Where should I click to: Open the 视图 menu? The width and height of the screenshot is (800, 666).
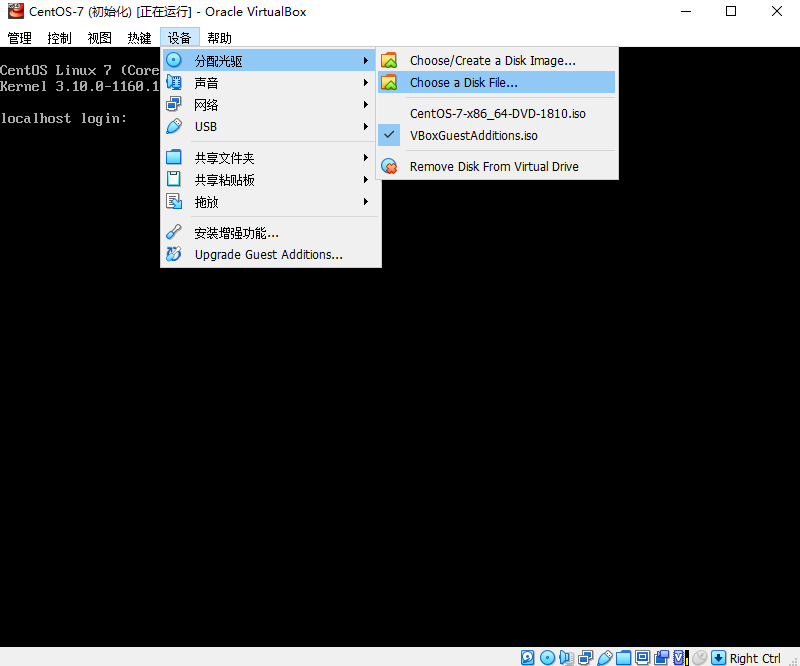(99, 38)
